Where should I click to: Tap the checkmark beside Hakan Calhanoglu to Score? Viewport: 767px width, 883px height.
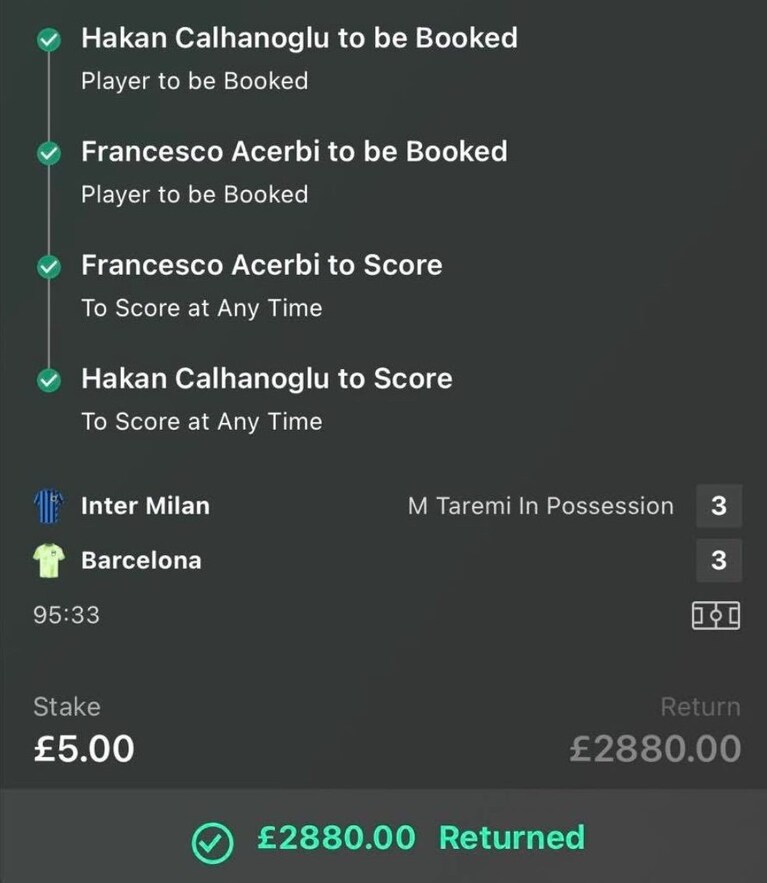coord(49,380)
